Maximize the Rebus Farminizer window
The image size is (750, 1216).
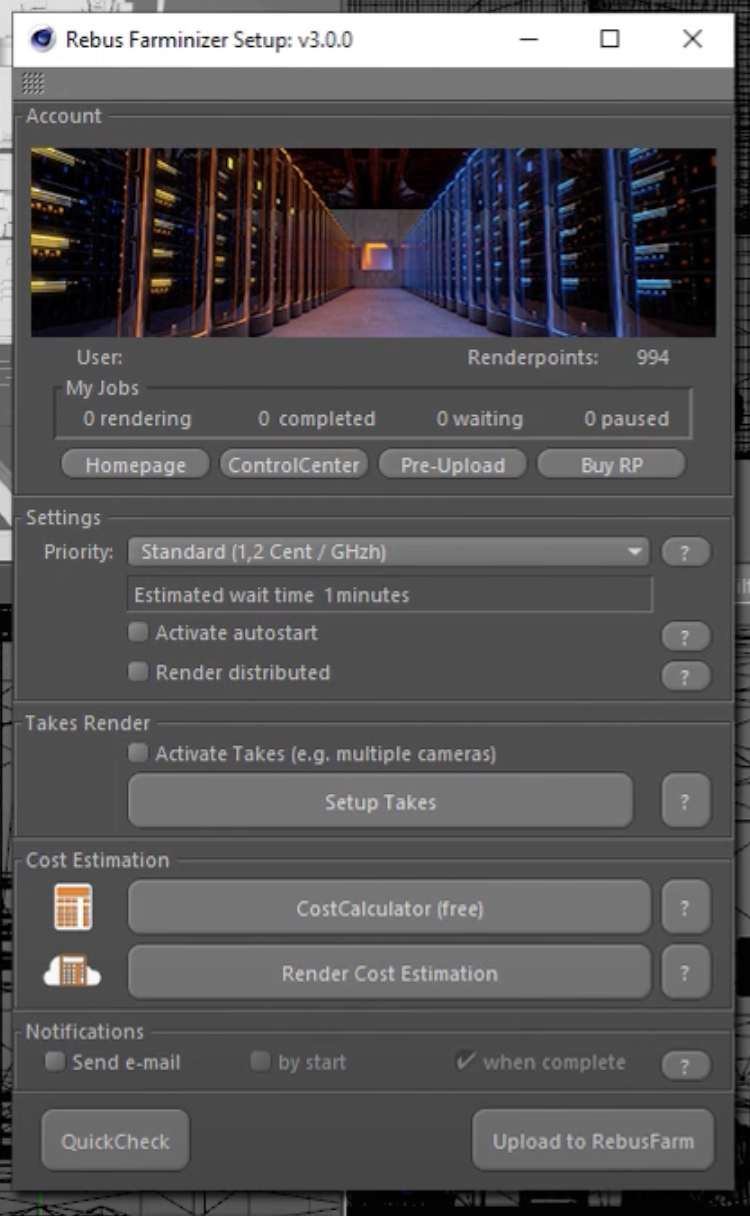pyautogui.click(x=609, y=39)
